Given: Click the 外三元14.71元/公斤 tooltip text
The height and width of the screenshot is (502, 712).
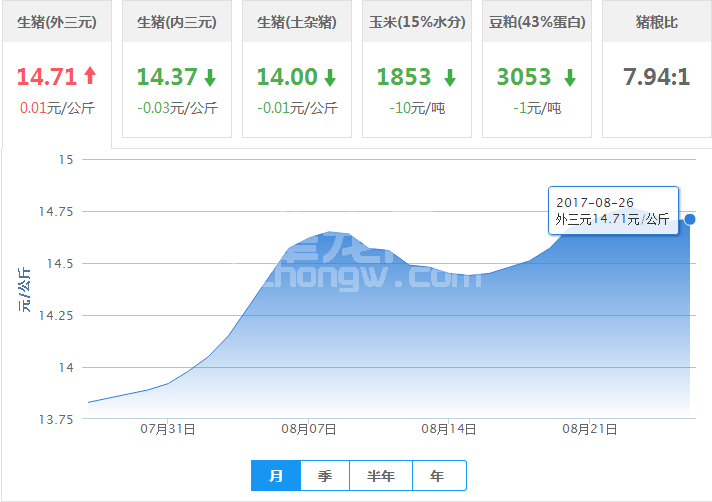Looking at the screenshot, I should (x=612, y=219).
